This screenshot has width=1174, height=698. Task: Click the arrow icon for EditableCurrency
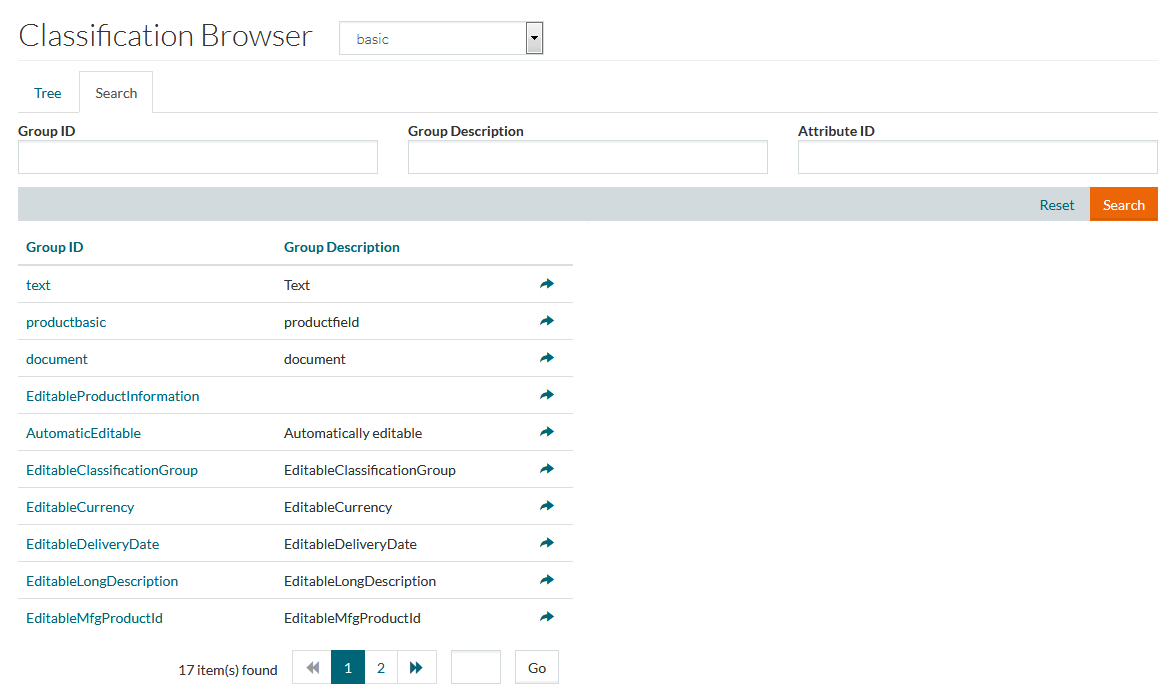[546, 507]
